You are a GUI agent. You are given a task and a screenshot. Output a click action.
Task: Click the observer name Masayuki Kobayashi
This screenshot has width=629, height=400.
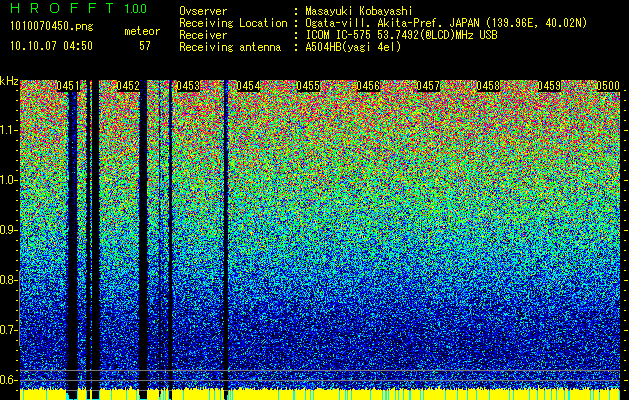click(359, 12)
